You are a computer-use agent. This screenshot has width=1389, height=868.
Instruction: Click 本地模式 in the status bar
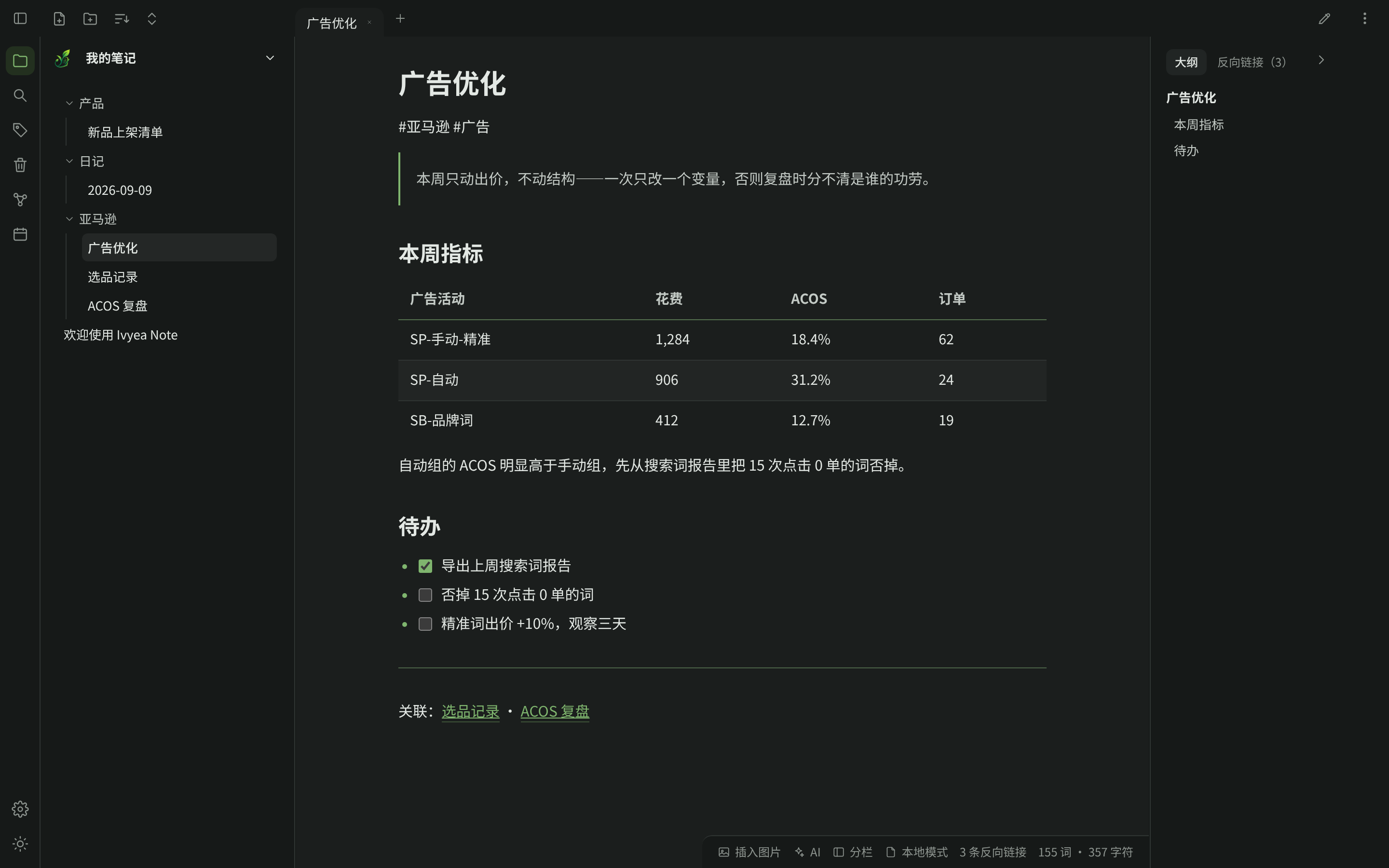coord(917,852)
